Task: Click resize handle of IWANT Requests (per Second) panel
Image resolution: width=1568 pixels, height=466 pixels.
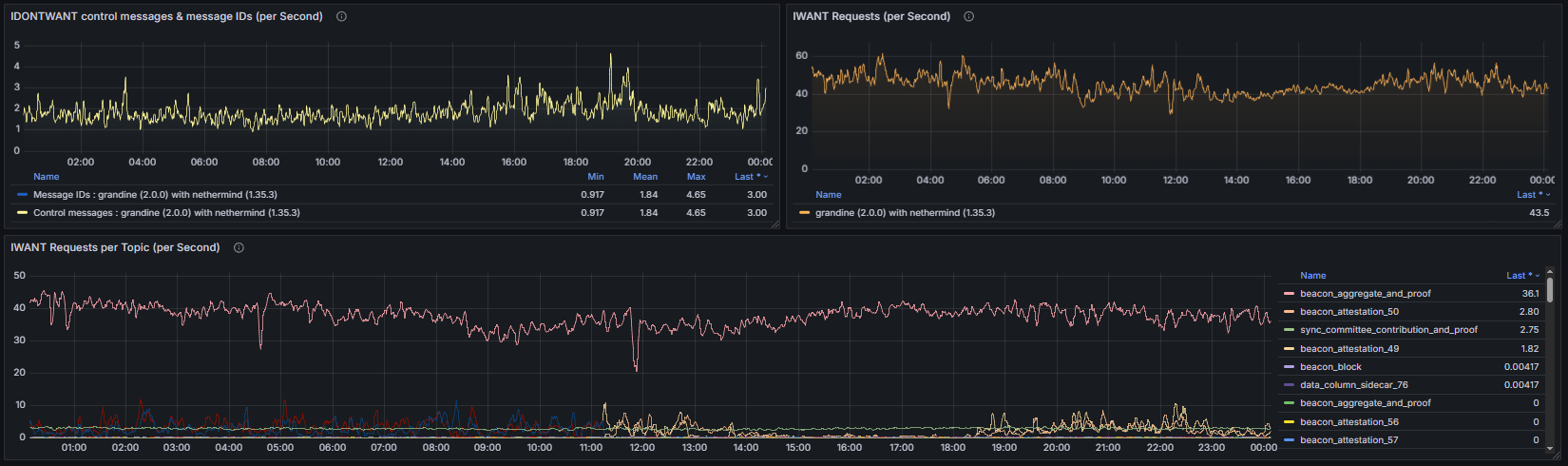Action: coord(1558,224)
